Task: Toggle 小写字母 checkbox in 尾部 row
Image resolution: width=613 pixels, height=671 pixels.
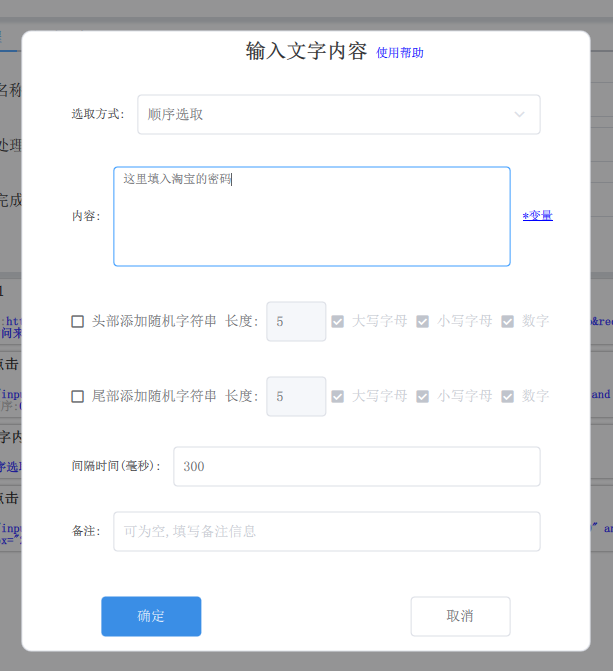Action: [423, 396]
